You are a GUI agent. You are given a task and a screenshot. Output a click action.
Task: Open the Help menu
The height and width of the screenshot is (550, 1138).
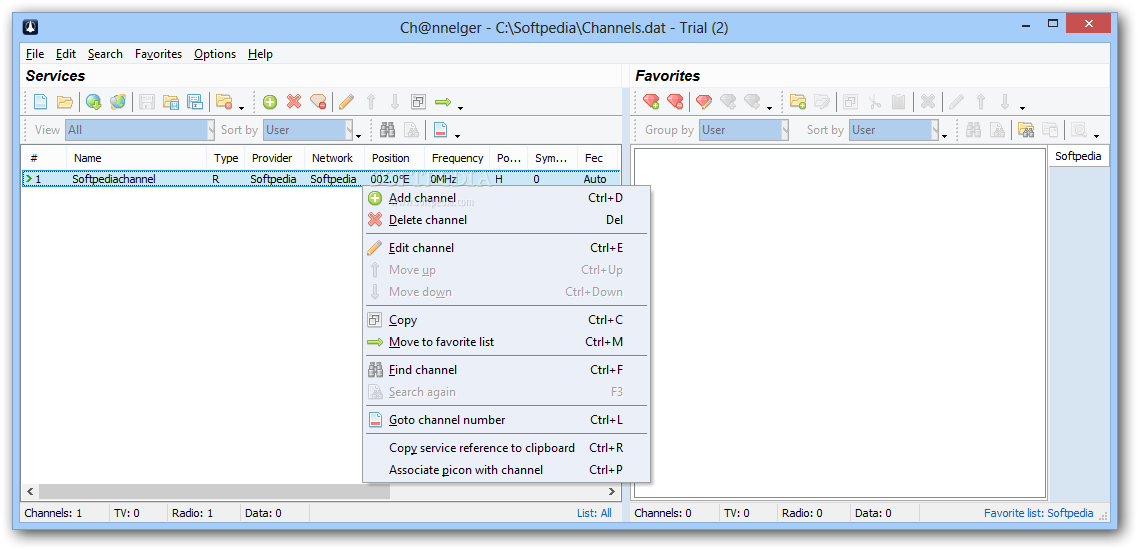[260, 54]
